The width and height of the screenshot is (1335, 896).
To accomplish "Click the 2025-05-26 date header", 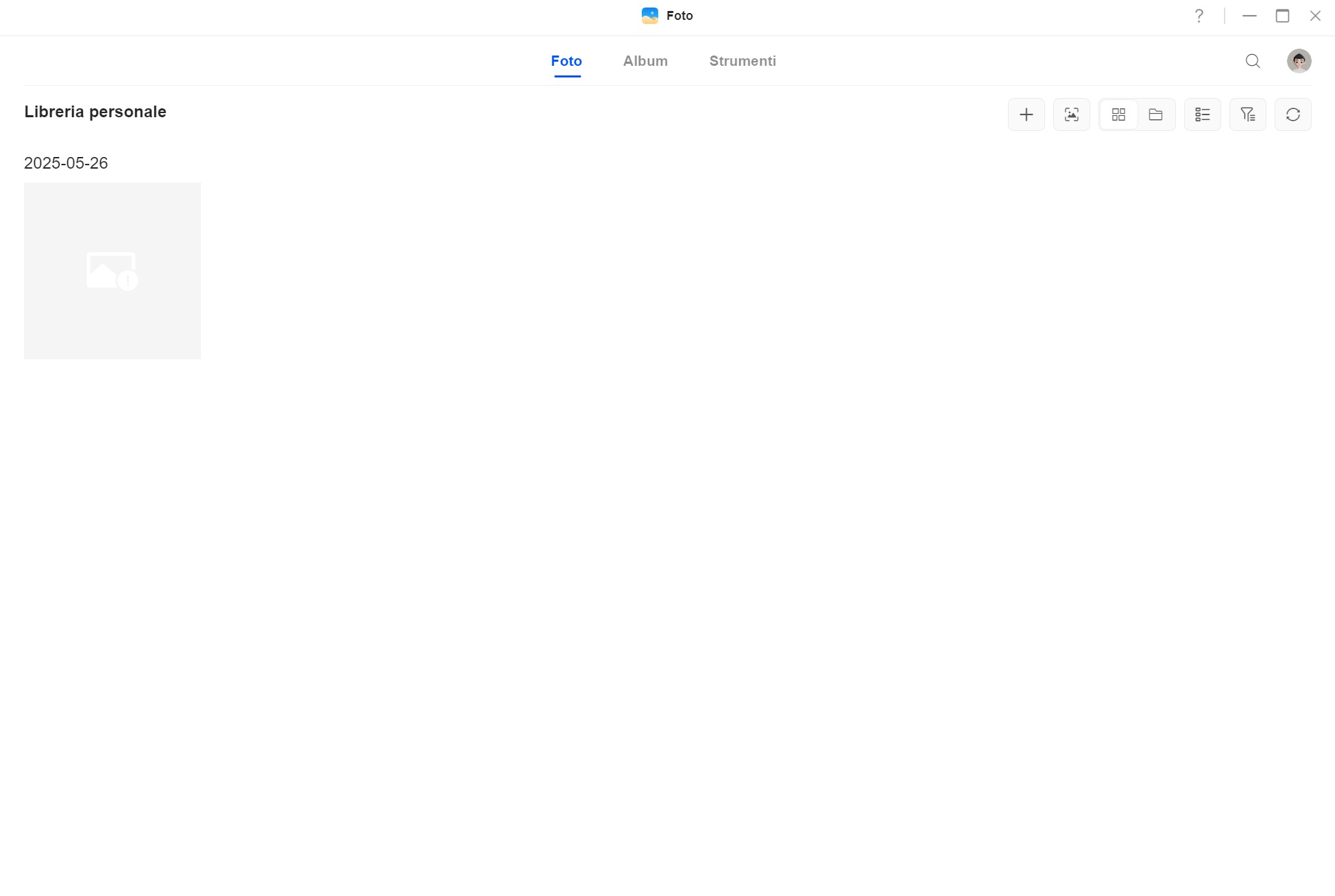I will [66, 163].
